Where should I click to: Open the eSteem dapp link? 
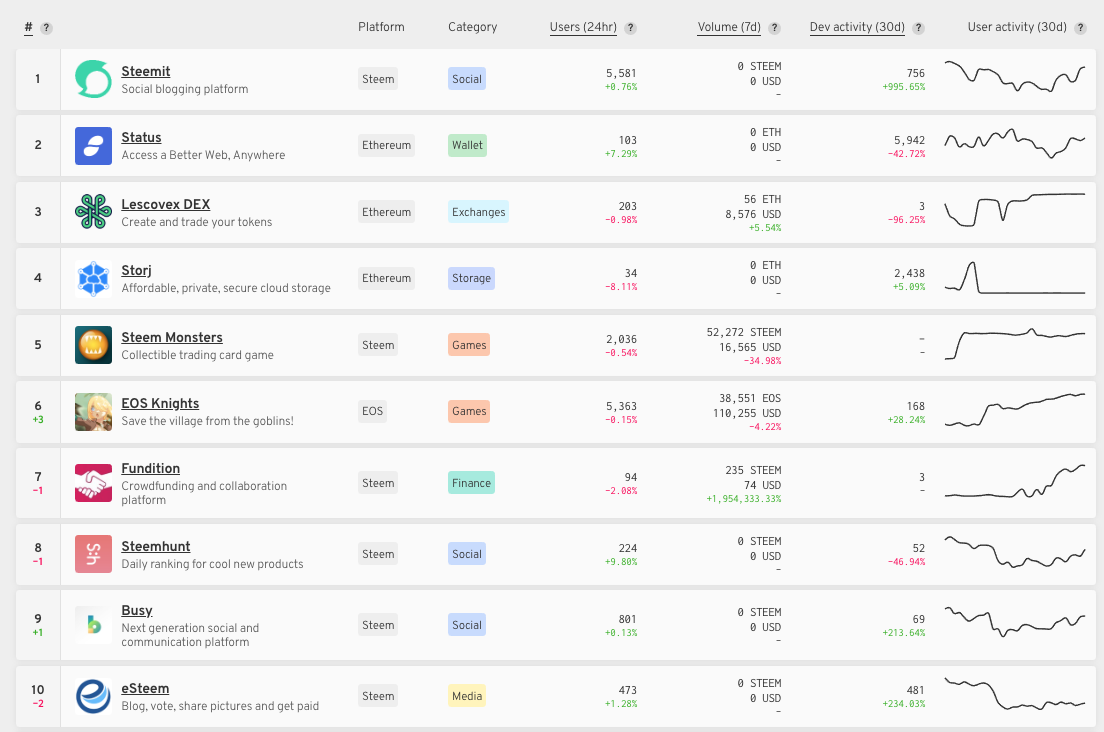point(145,688)
